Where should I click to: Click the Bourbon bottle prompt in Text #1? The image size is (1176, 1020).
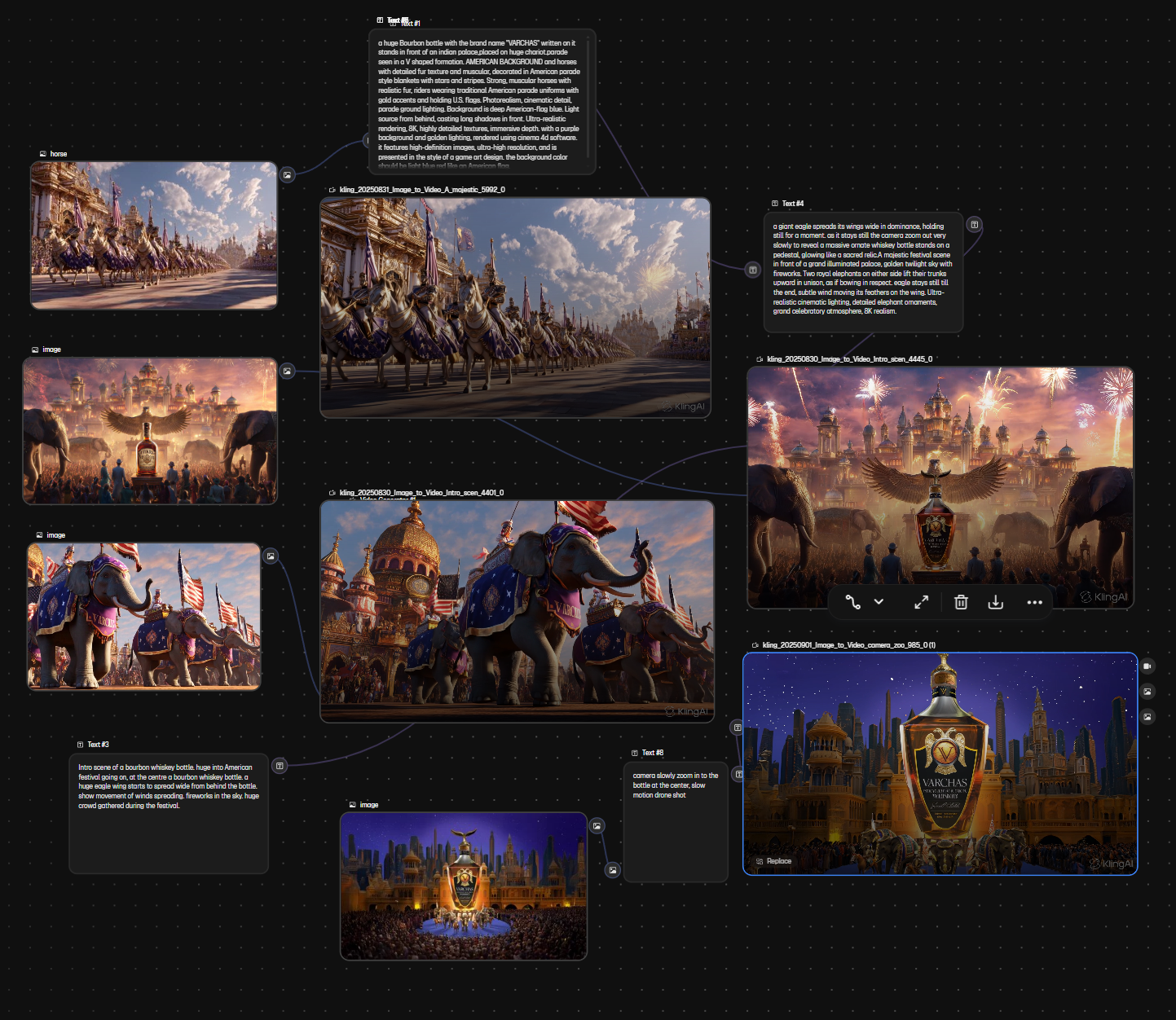479,104
